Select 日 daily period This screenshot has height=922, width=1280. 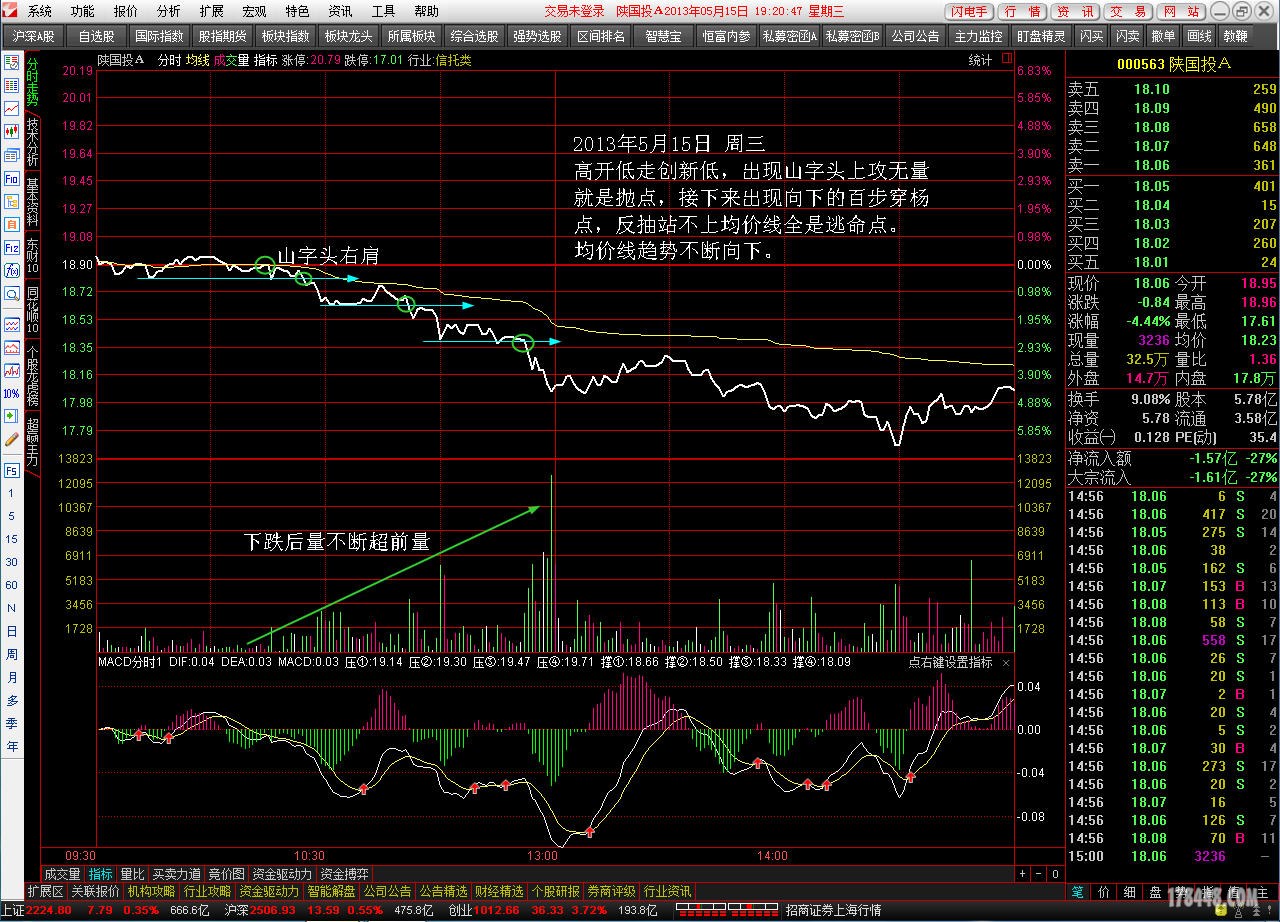pyautogui.click(x=12, y=631)
